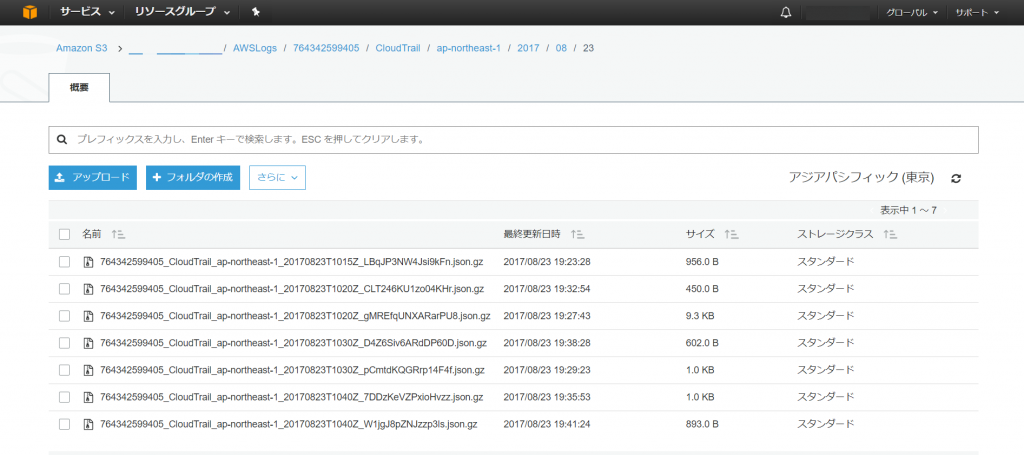Open file ending CLT246KU1zo04KHr.json.gz
The height and width of the screenshot is (455, 1024).
292,289
